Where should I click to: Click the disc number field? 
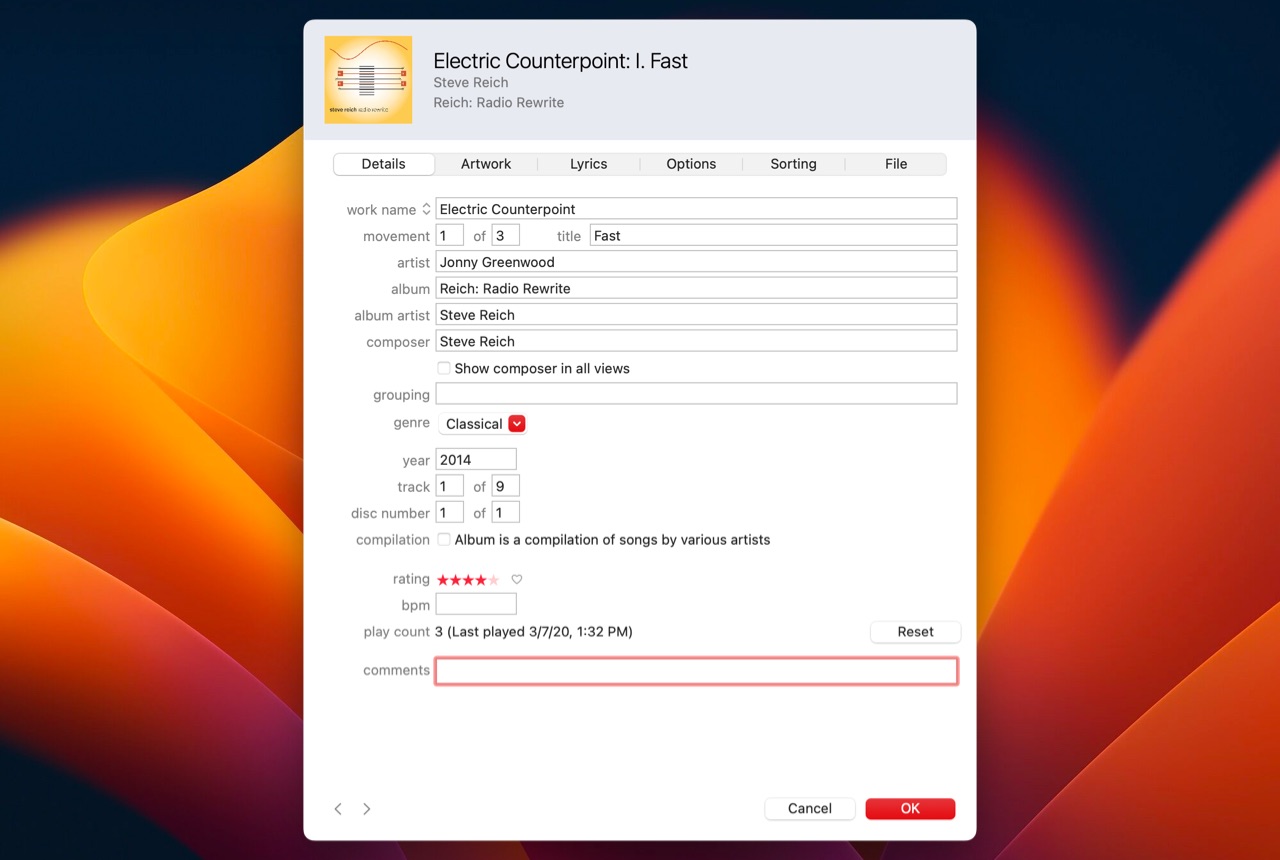pos(450,513)
